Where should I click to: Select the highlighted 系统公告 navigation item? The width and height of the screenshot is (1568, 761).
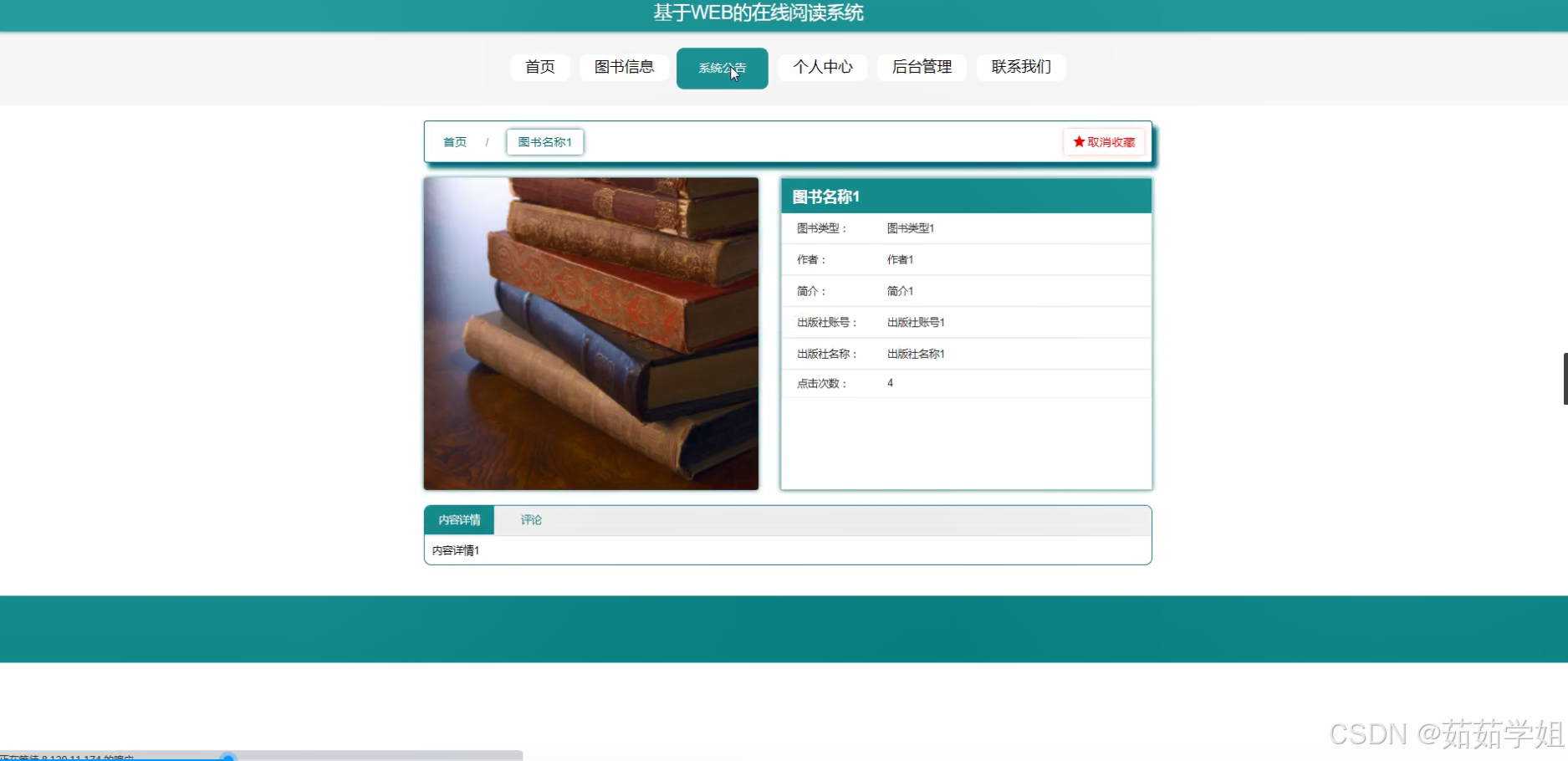pos(722,68)
